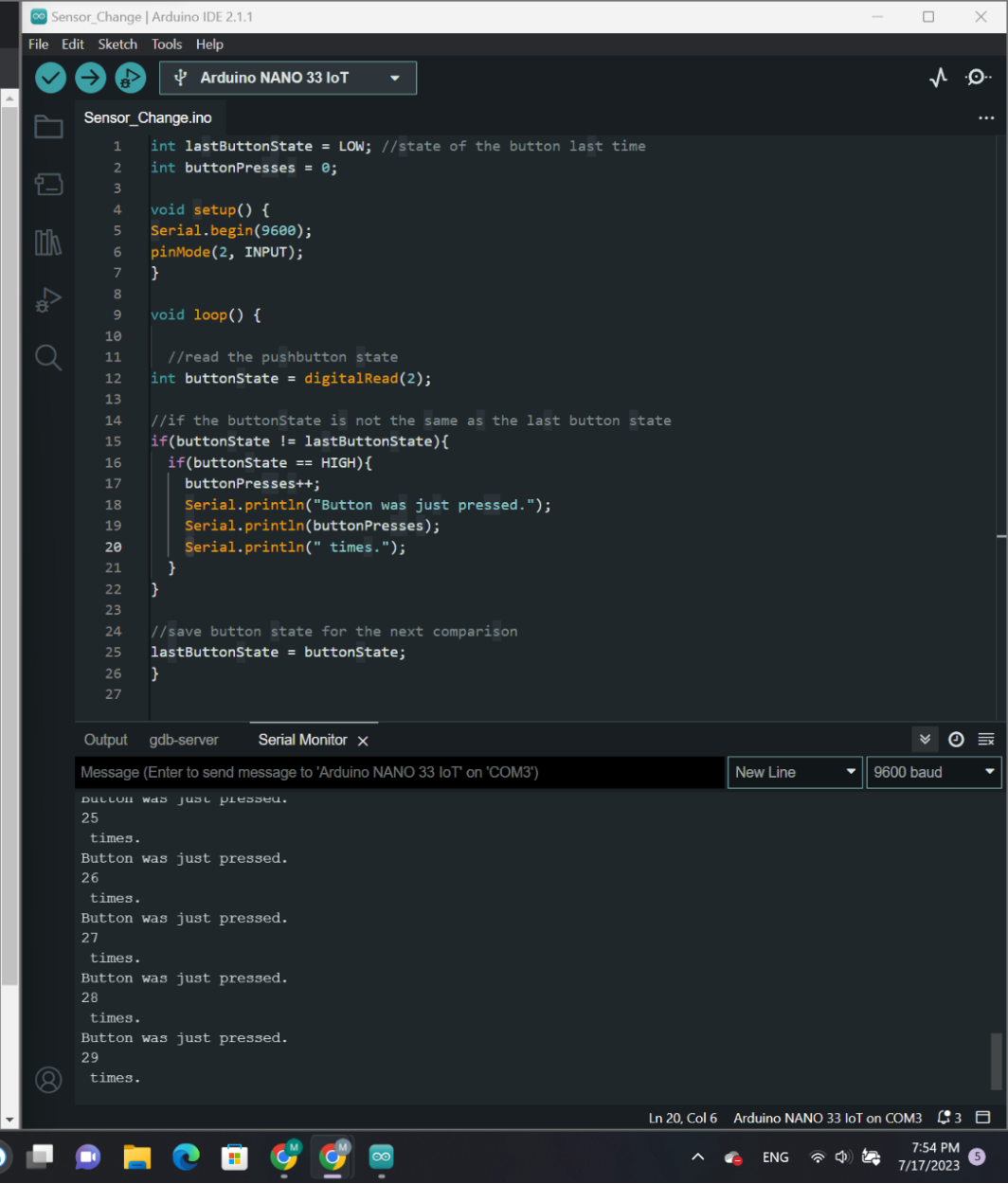
Task: Open the Help menu
Action: tap(209, 45)
